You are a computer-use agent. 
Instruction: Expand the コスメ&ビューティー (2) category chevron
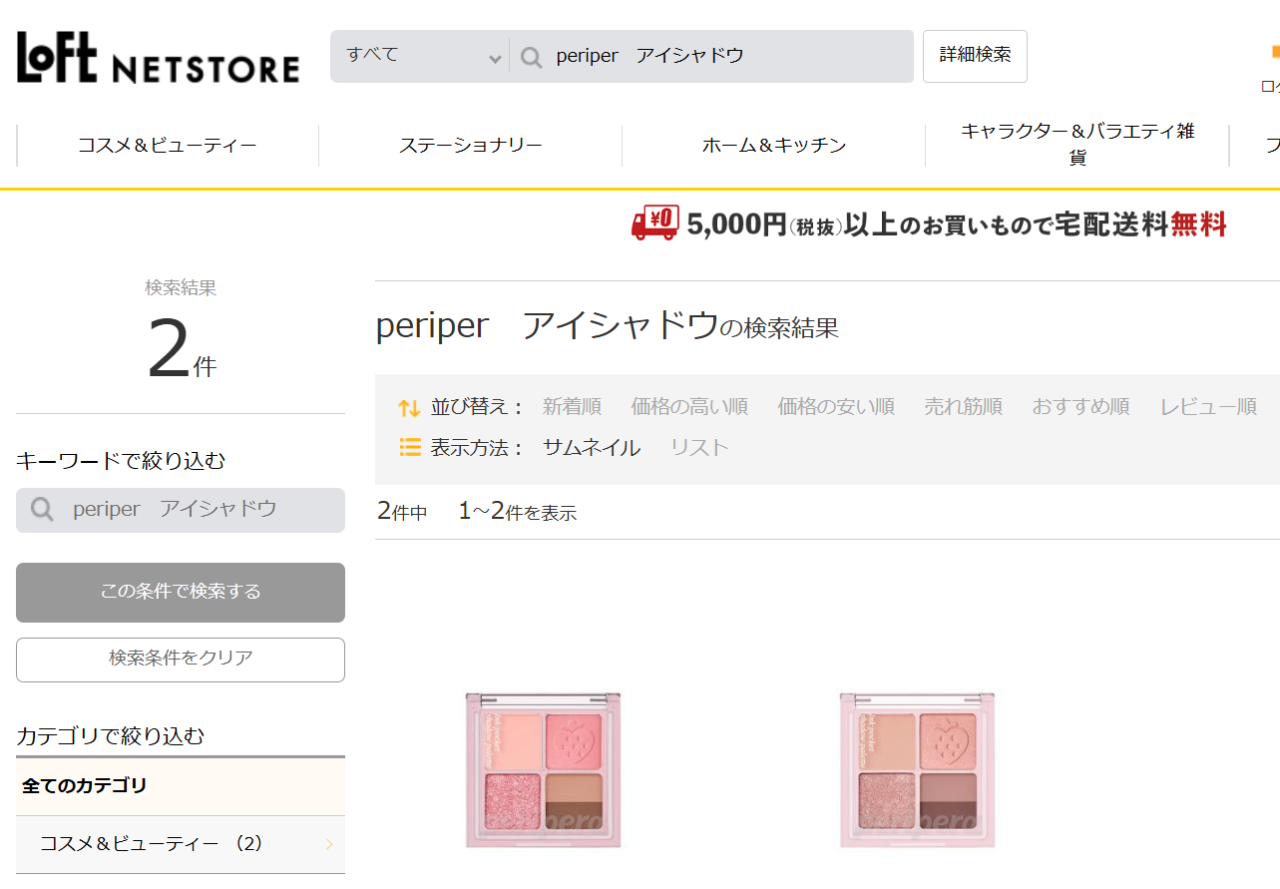329,845
